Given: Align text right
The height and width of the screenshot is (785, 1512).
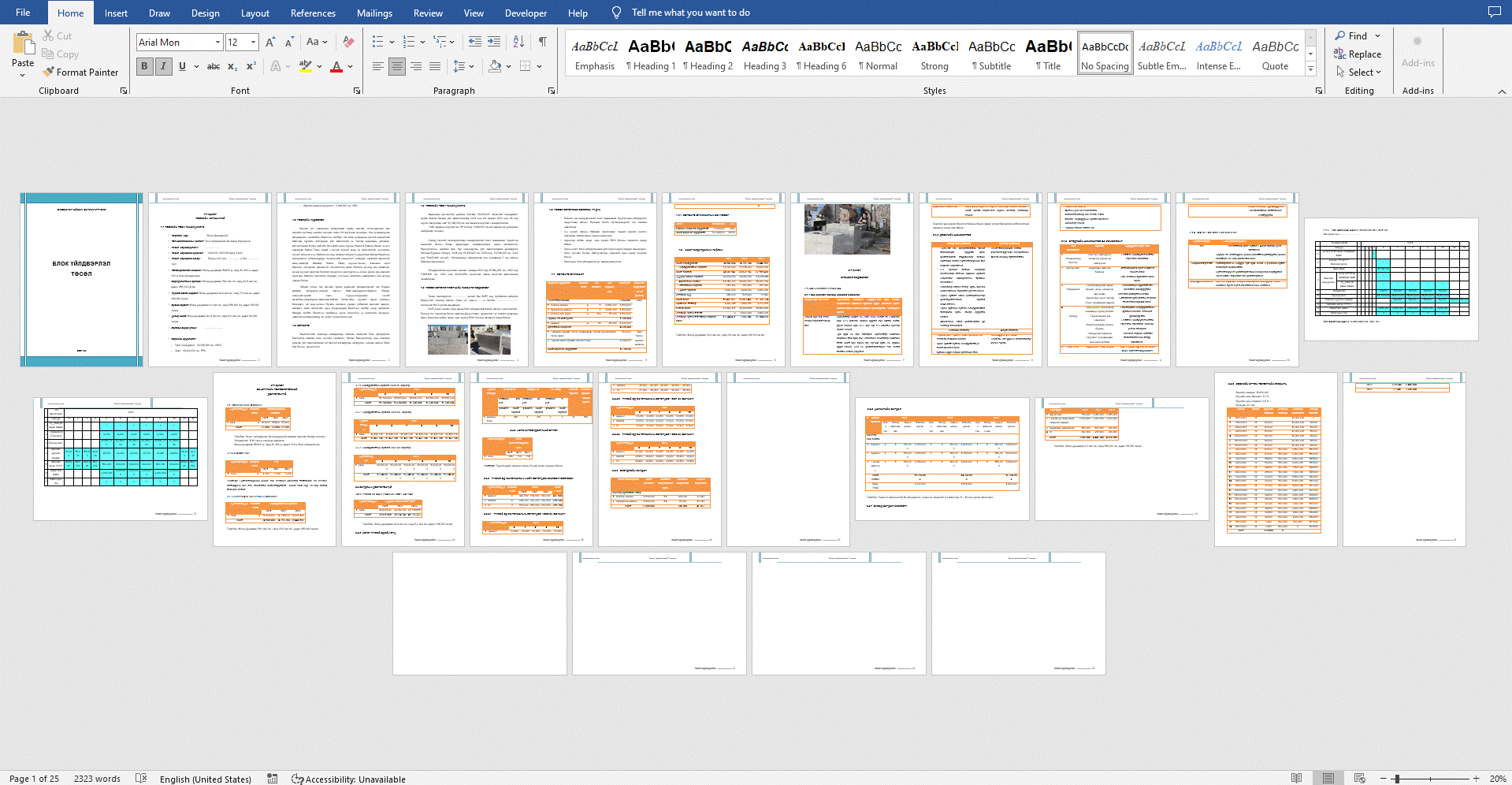Looking at the screenshot, I should click(x=416, y=66).
